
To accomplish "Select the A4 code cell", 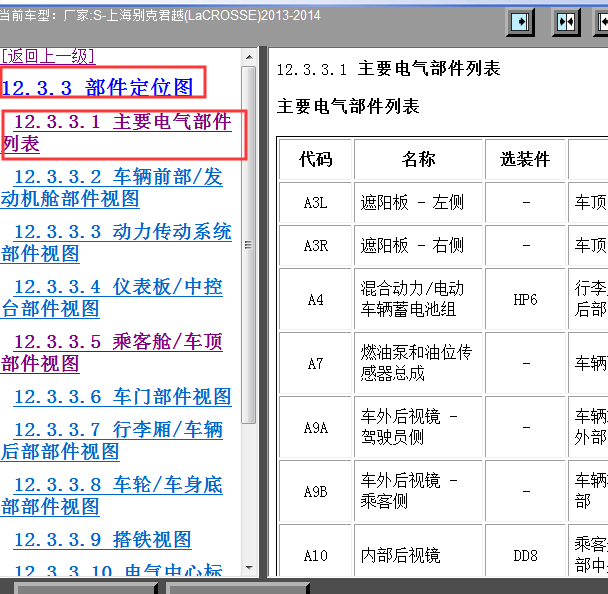I will click(x=315, y=299).
